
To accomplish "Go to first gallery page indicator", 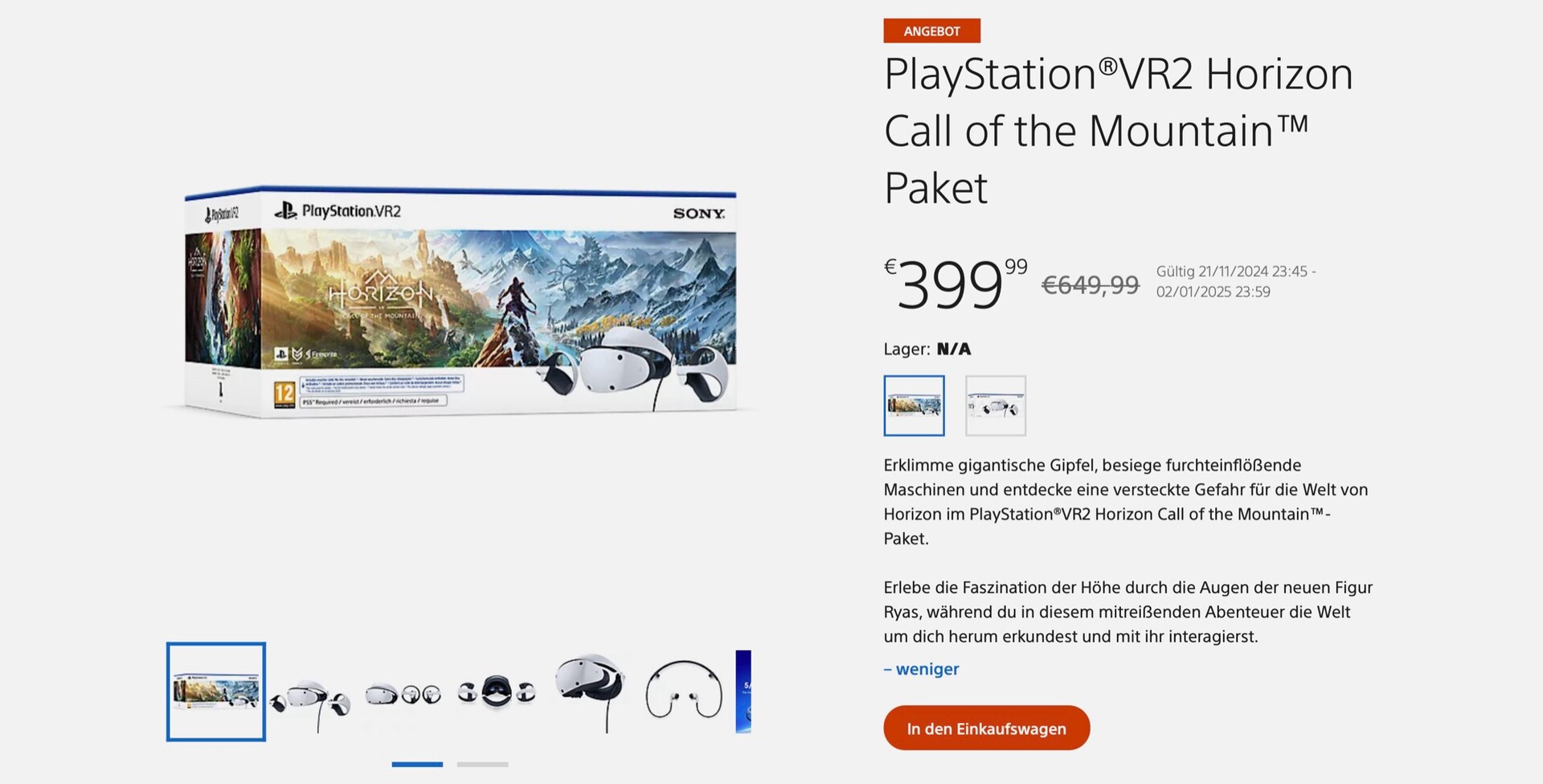I will click(417, 764).
